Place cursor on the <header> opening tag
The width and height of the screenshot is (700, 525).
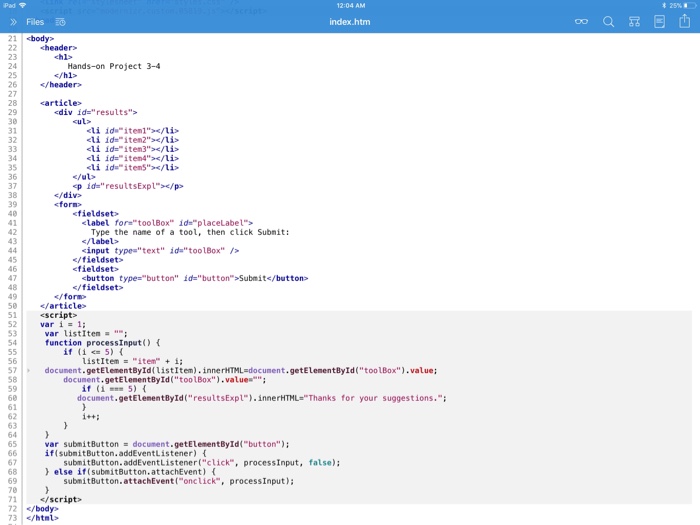pyautogui.click(x=58, y=48)
